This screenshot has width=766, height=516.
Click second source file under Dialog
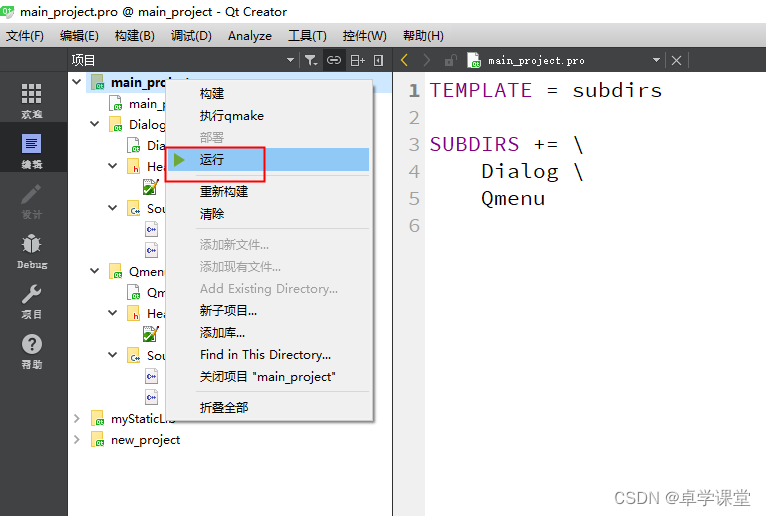point(151,250)
